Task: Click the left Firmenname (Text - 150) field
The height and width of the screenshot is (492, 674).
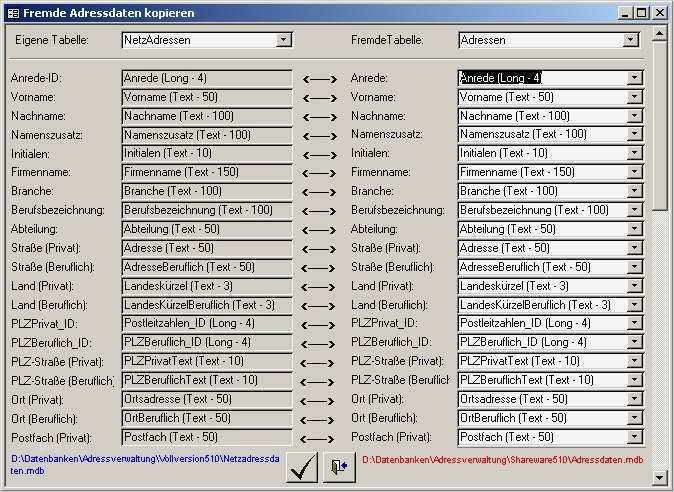Action: 207,172
